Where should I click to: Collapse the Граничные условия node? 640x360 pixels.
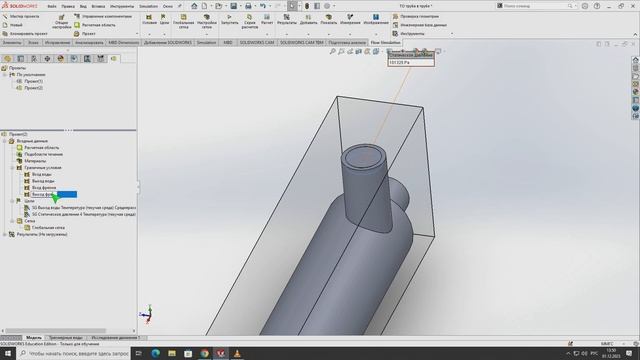(12, 168)
